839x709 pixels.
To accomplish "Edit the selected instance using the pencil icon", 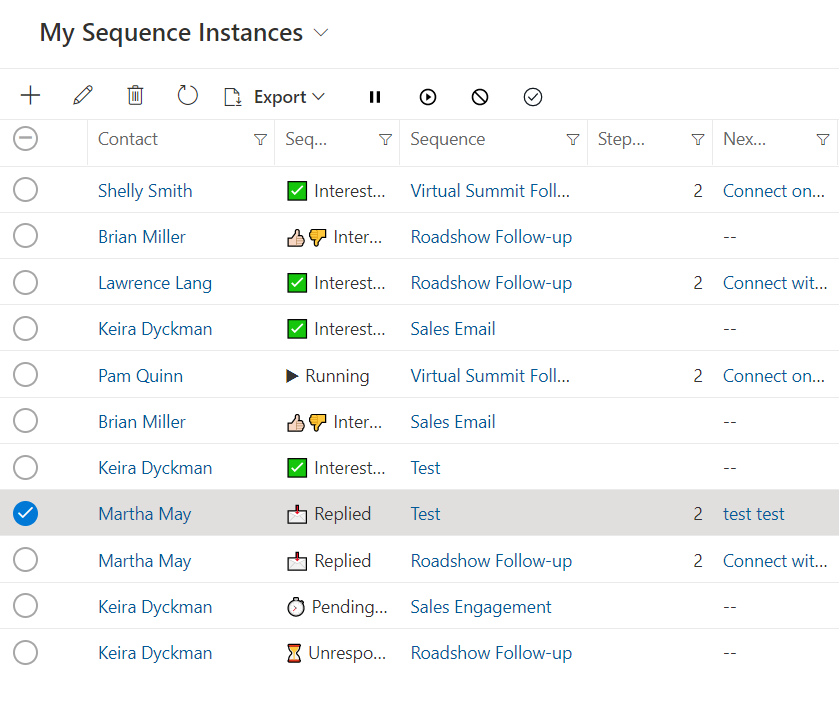I will click(83, 95).
